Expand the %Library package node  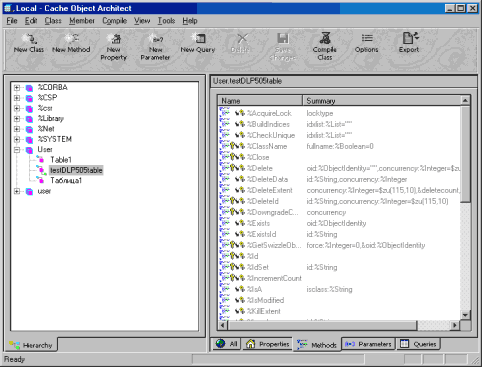click(17, 119)
